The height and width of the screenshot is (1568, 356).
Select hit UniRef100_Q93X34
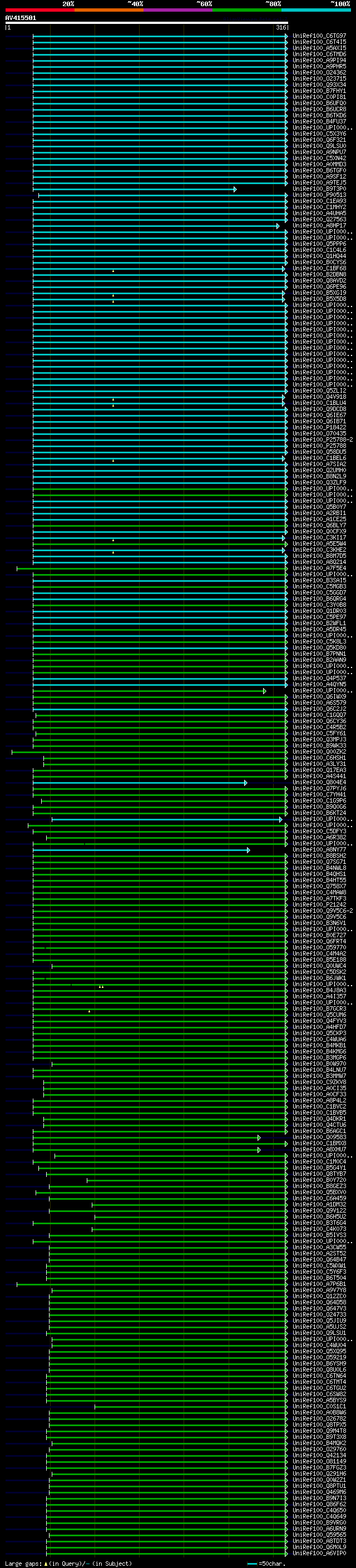click(x=319, y=85)
